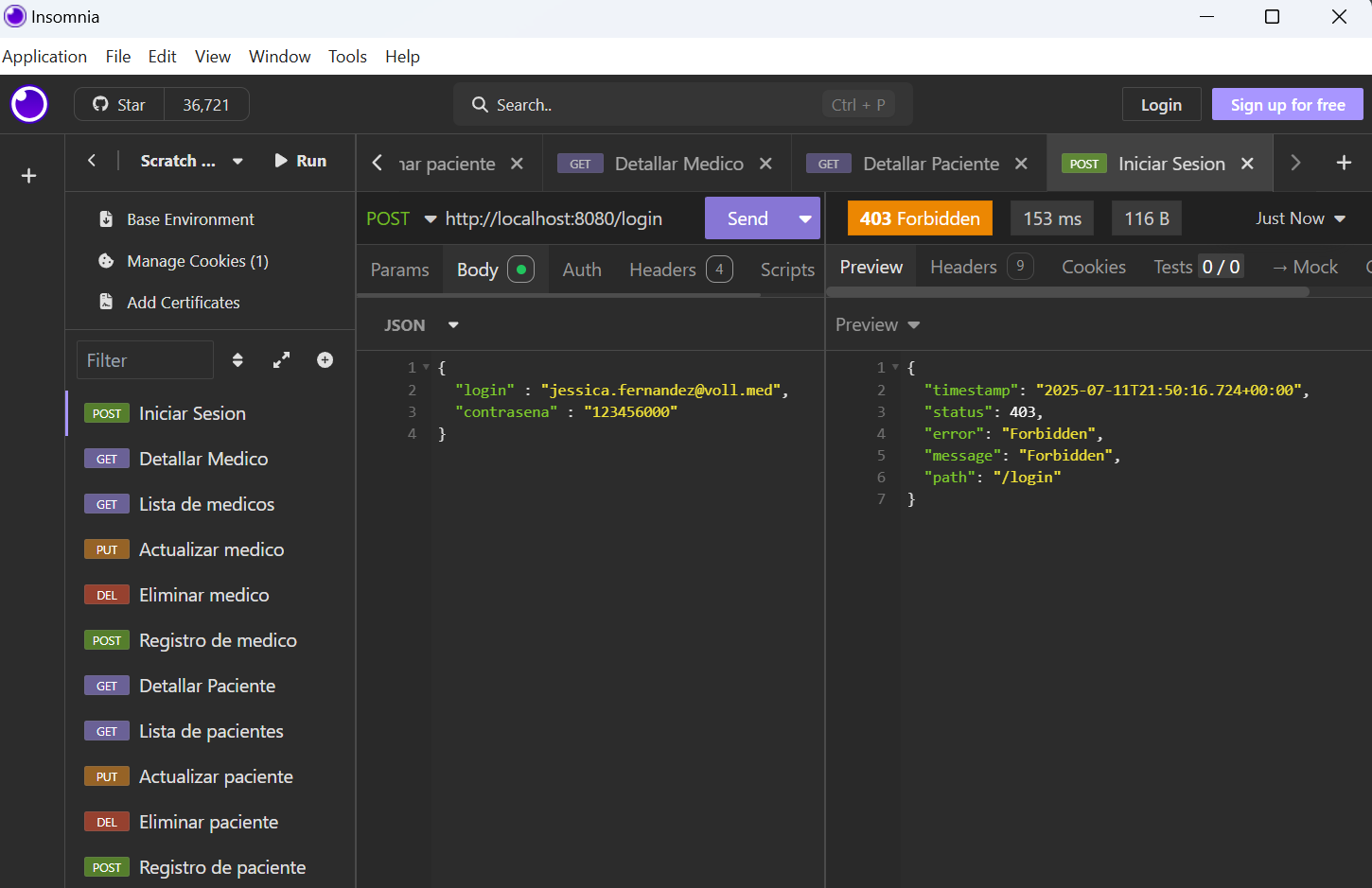Collapse response JSON at line 1 arrow
The height and width of the screenshot is (888, 1372).
(x=894, y=367)
